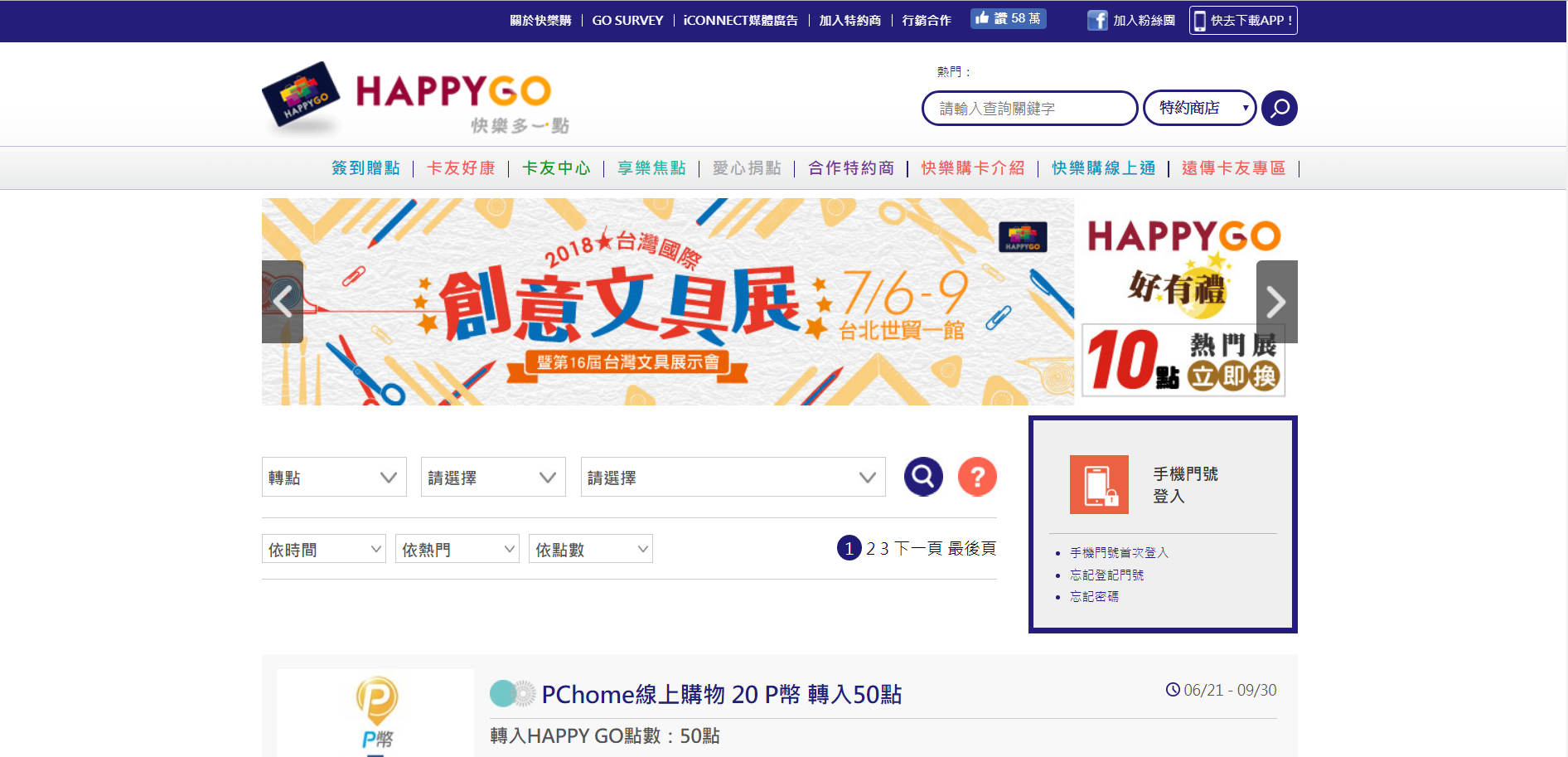
Task: Open the orange question mark help icon
Action: point(977,477)
